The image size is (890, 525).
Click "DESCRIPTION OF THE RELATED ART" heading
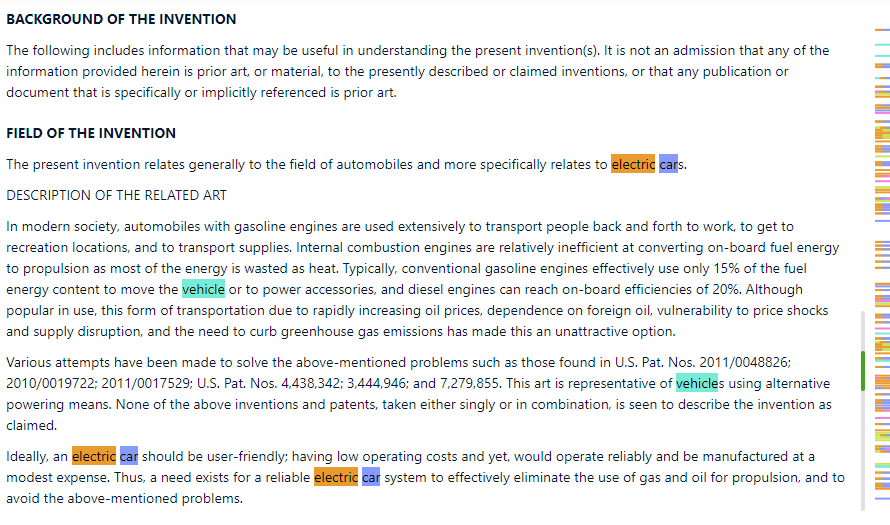click(116, 195)
